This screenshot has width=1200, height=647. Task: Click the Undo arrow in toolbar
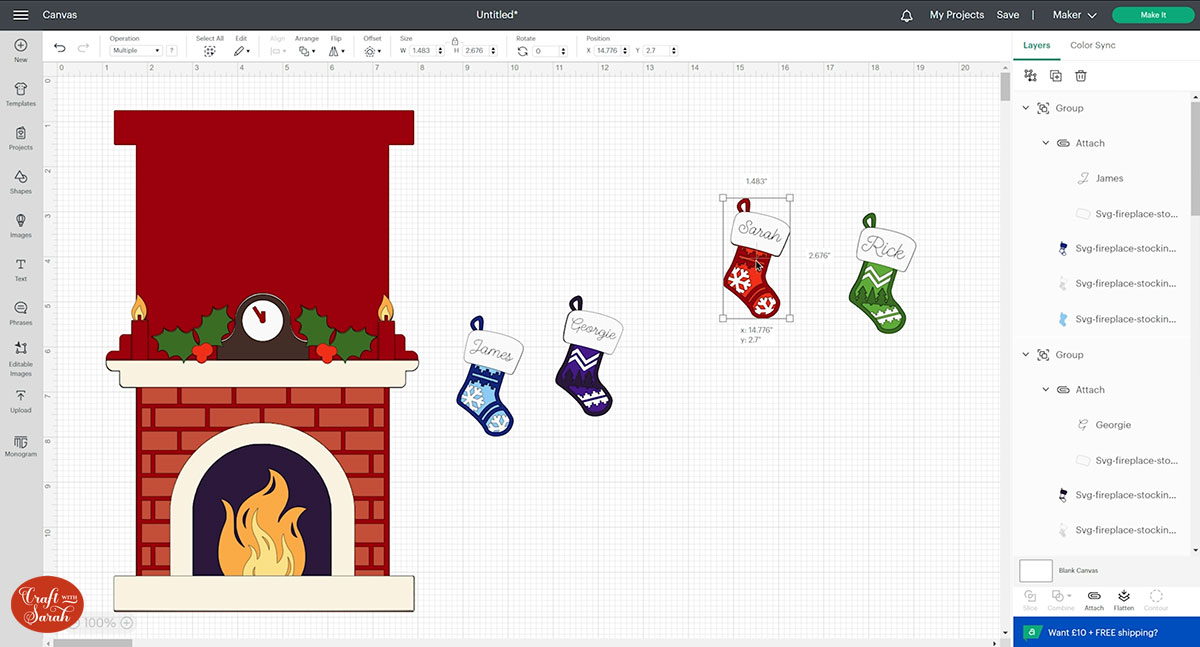tap(60, 48)
